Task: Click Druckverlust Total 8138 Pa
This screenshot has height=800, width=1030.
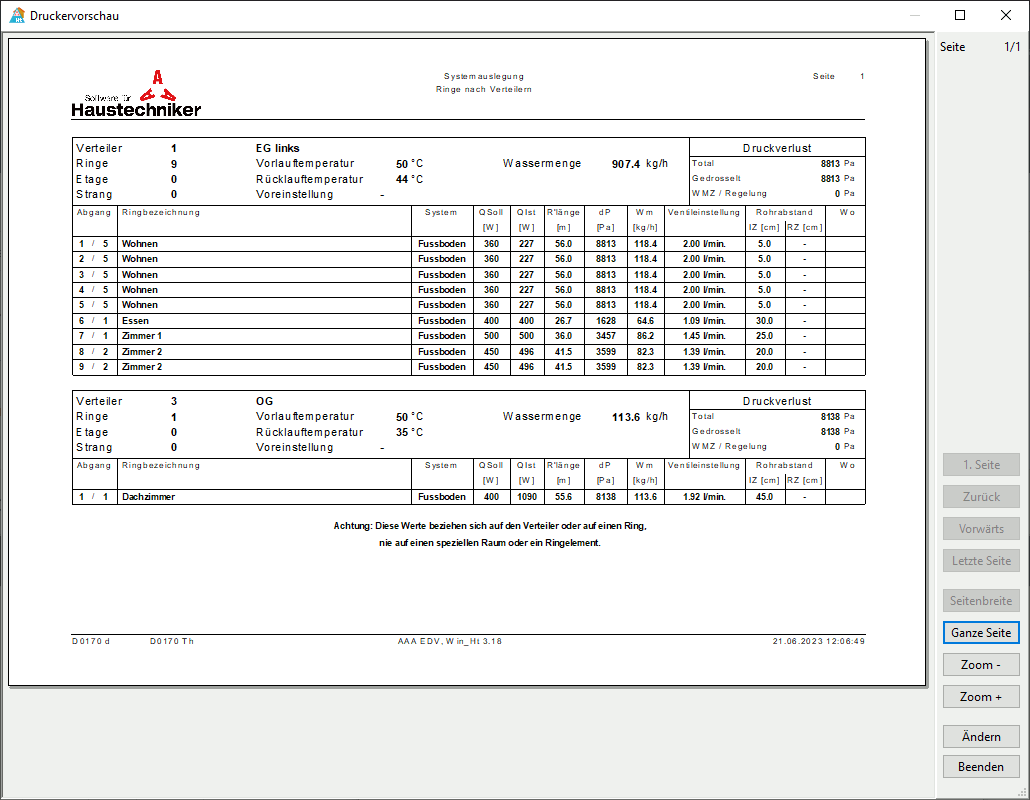Action: coord(838,416)
